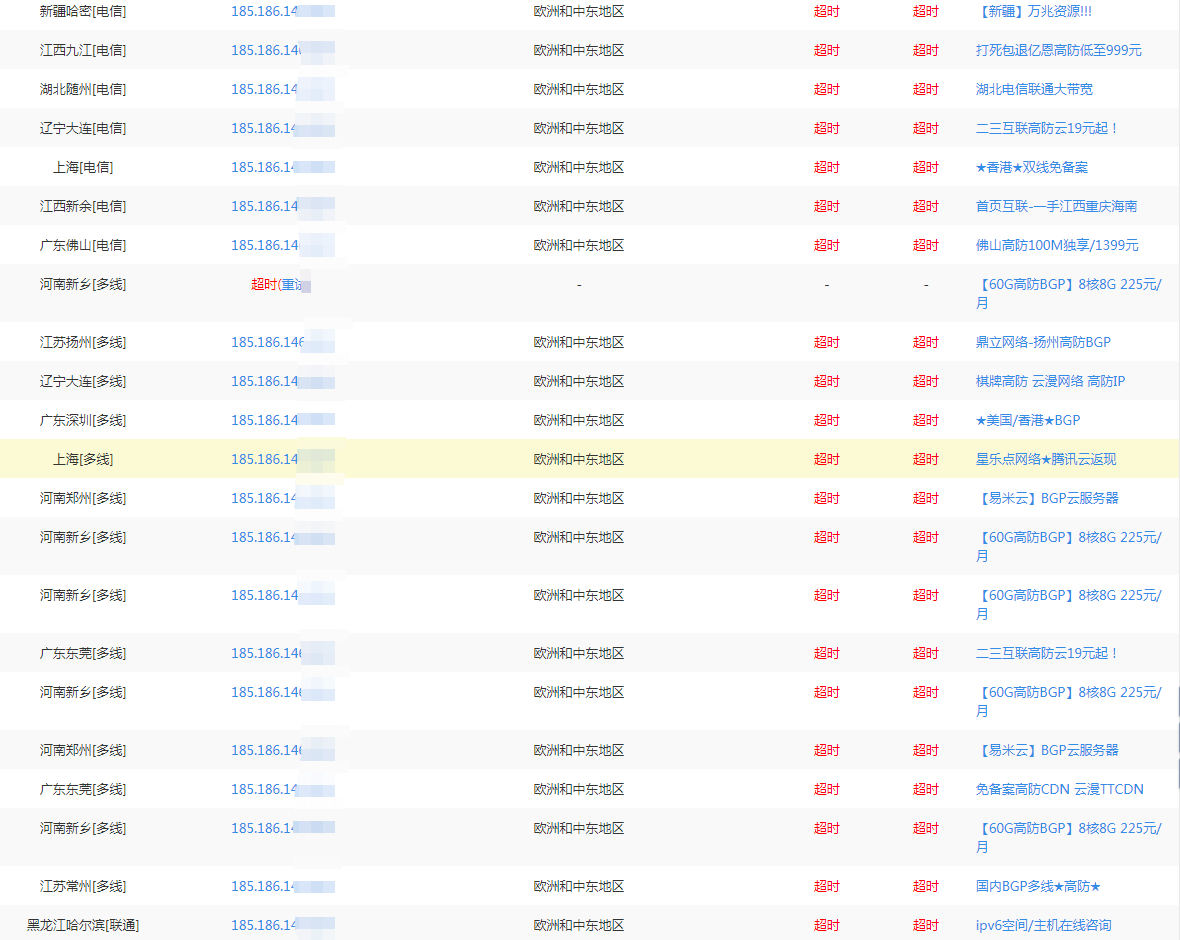Open the 星乐点网络★腾讯云返现 link

1045,459
